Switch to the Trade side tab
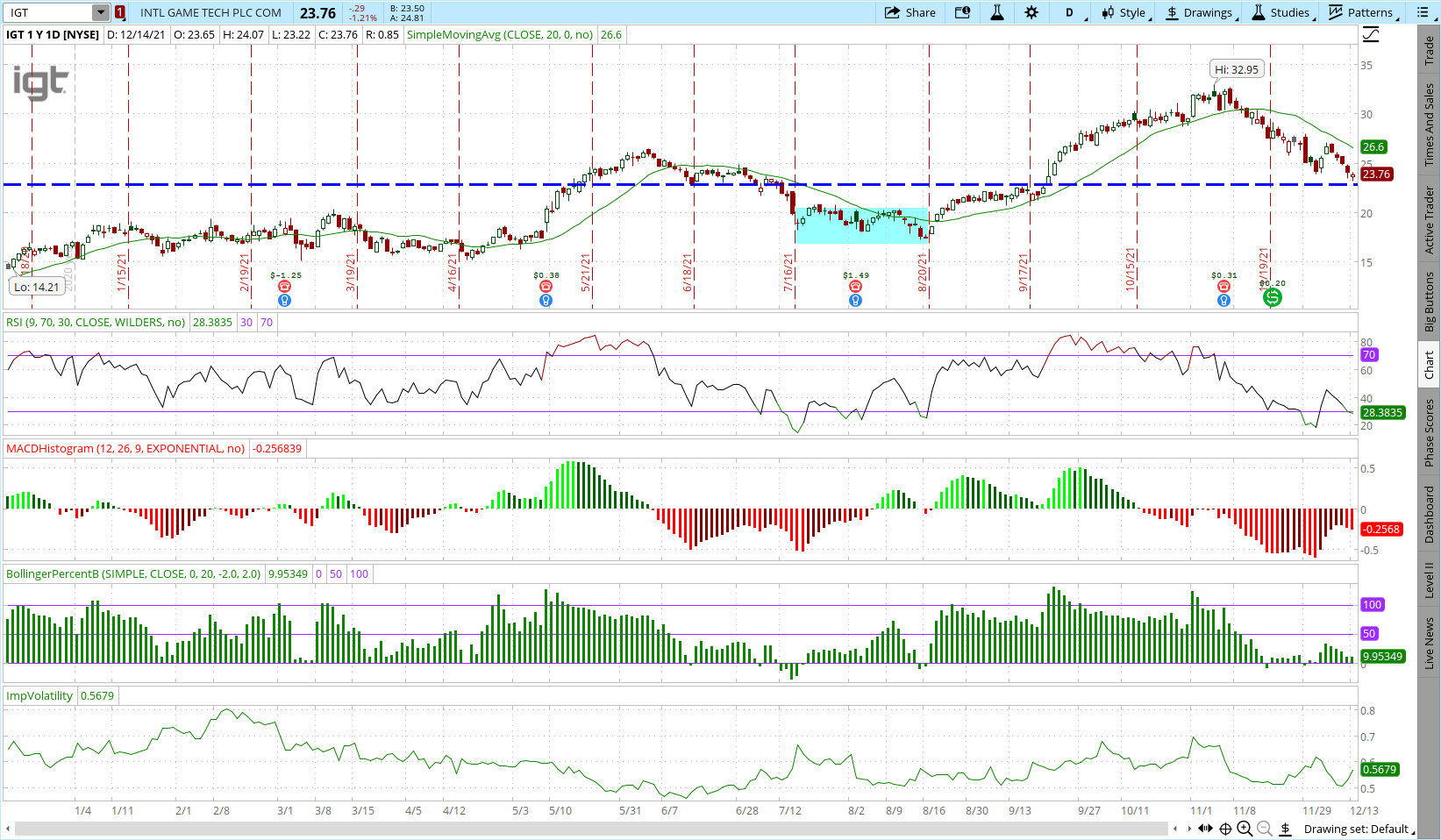1441x840 pixels. pyautogui.click(x=1430, y=50)
